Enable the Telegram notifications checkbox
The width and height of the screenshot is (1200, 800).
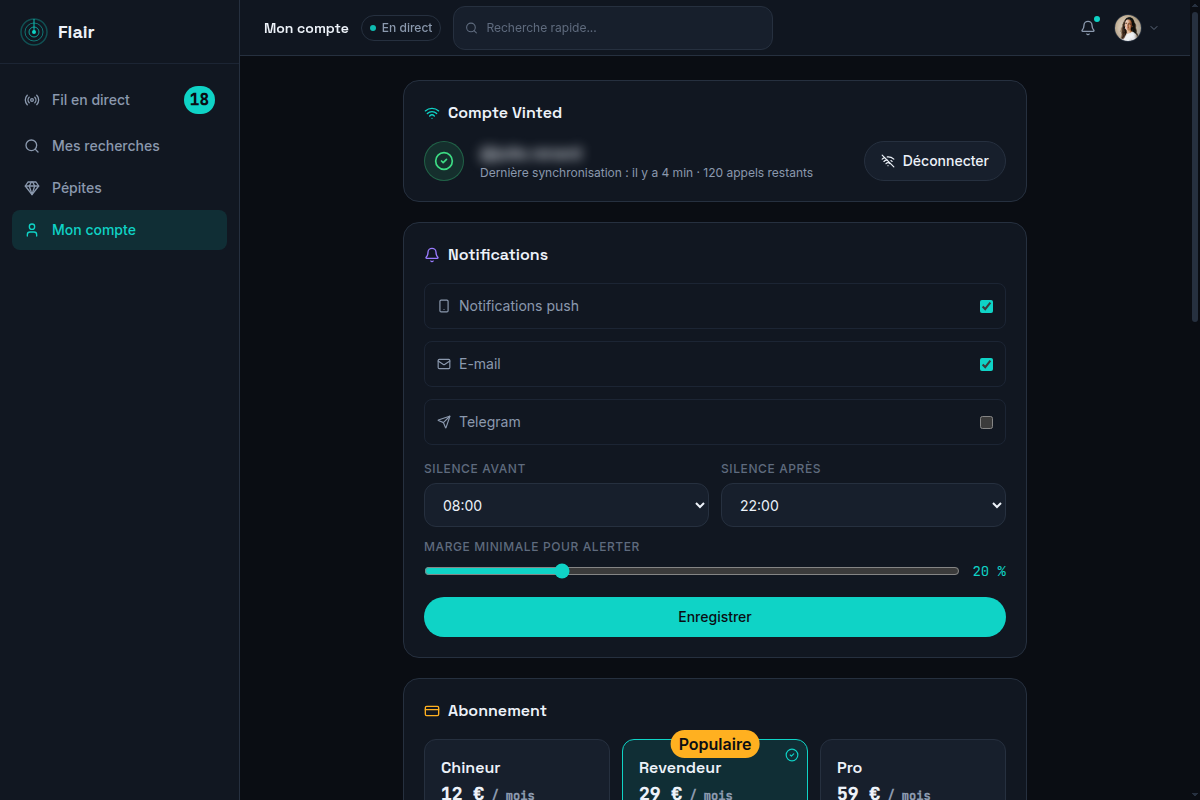point(987,422)
